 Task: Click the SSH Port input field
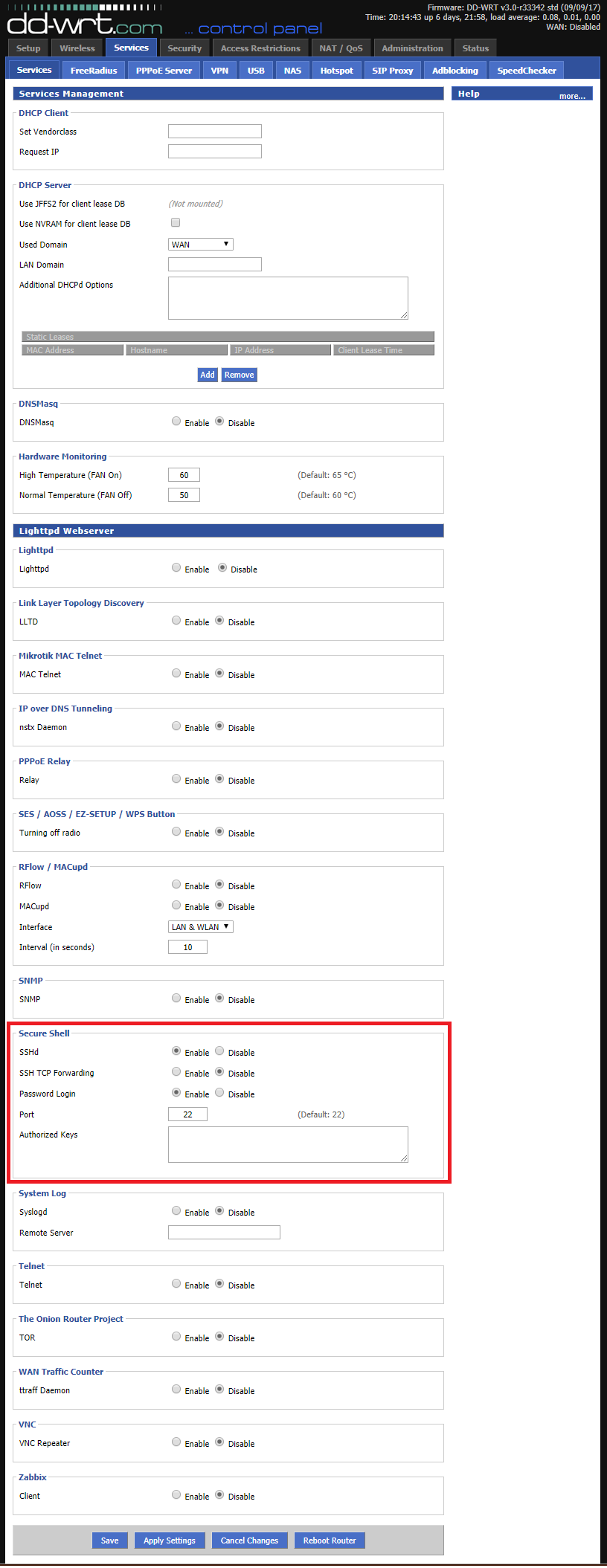tap(187, 1114)
